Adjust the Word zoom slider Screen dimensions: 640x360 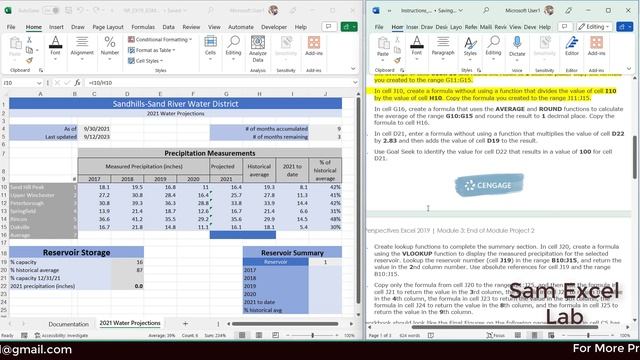coord(588,335)
